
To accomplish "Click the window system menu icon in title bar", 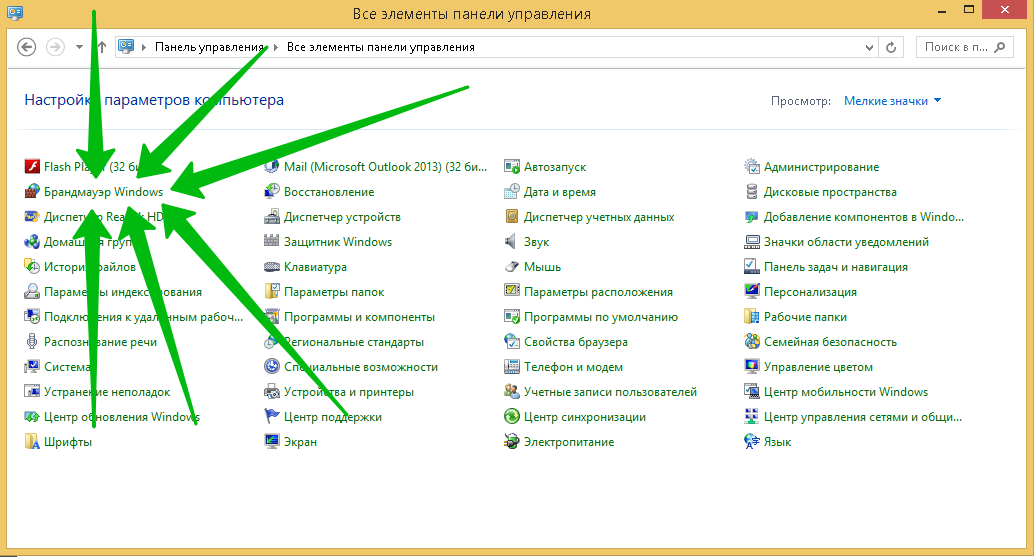I will [15, 12].
